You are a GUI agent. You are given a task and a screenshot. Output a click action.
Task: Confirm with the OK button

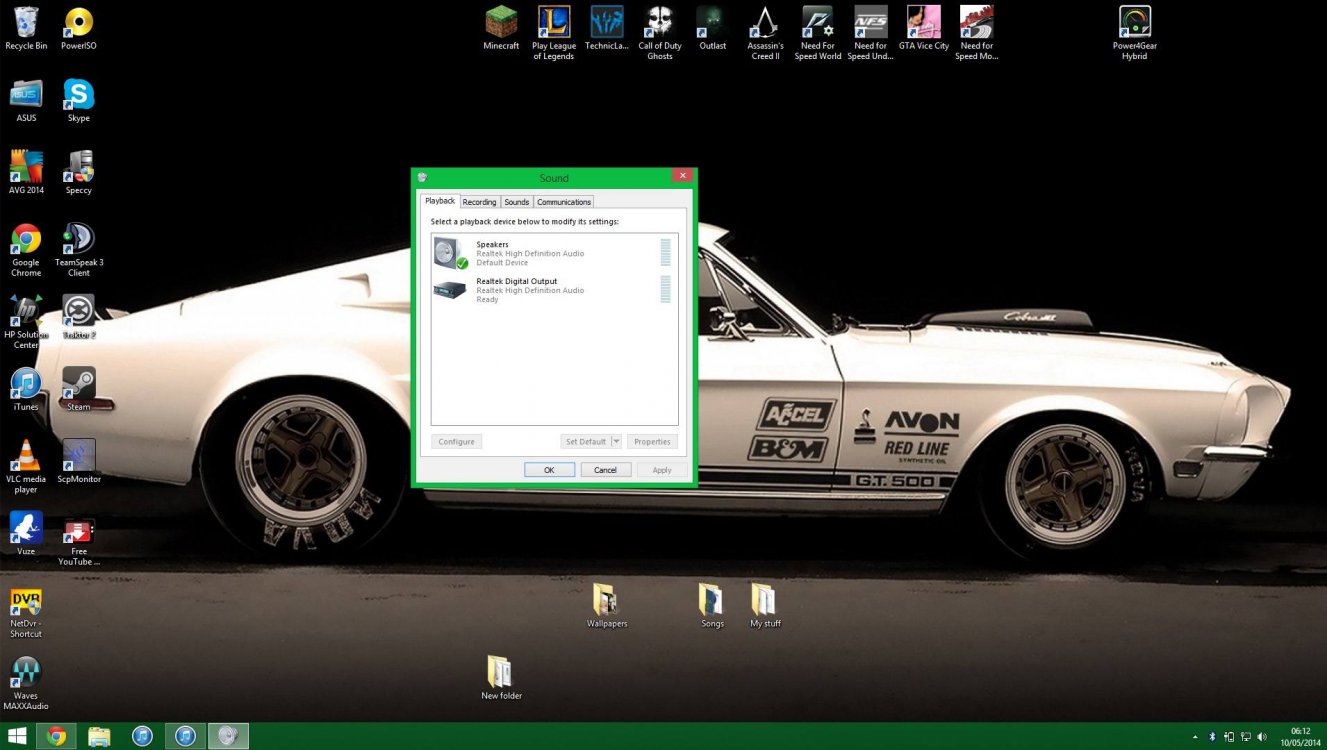pyautogui.click(x=549, y=469)
